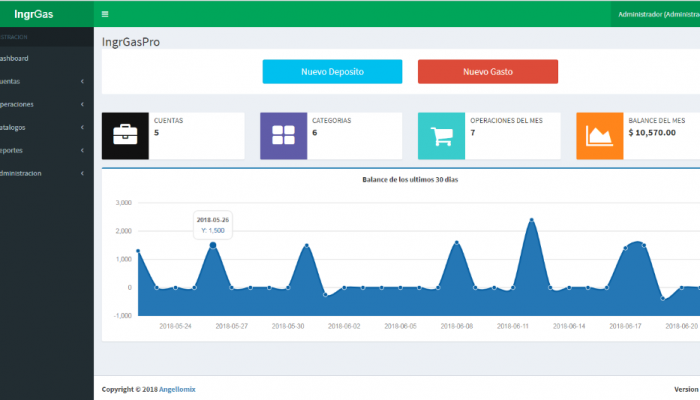Image resolution: width=700 pixels, height=400 pixels.
Task: Click the Nuevo Gasto button
Action: pyautogui.click(x=488, y=71)
